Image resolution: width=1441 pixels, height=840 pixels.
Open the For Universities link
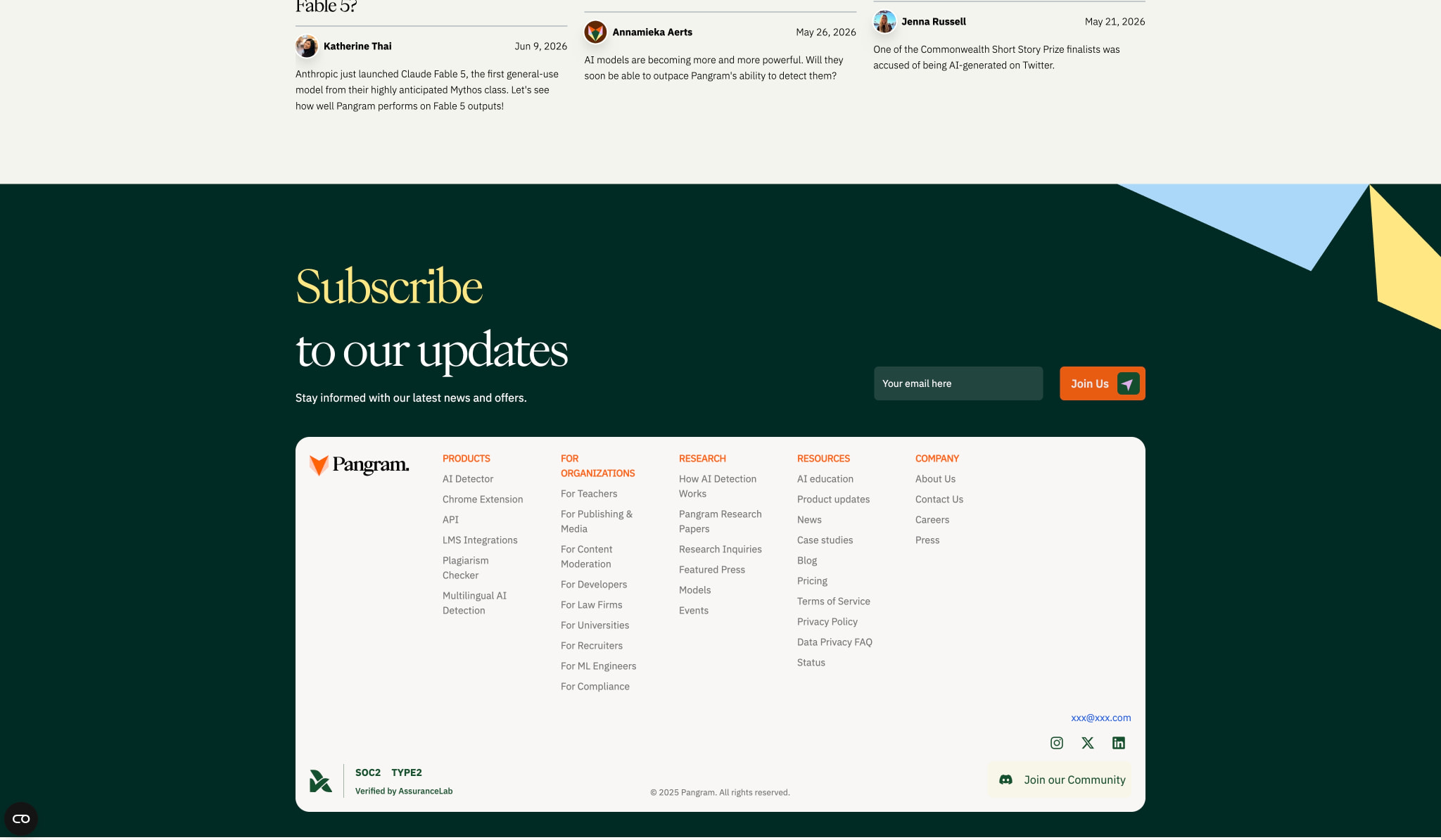595,625
